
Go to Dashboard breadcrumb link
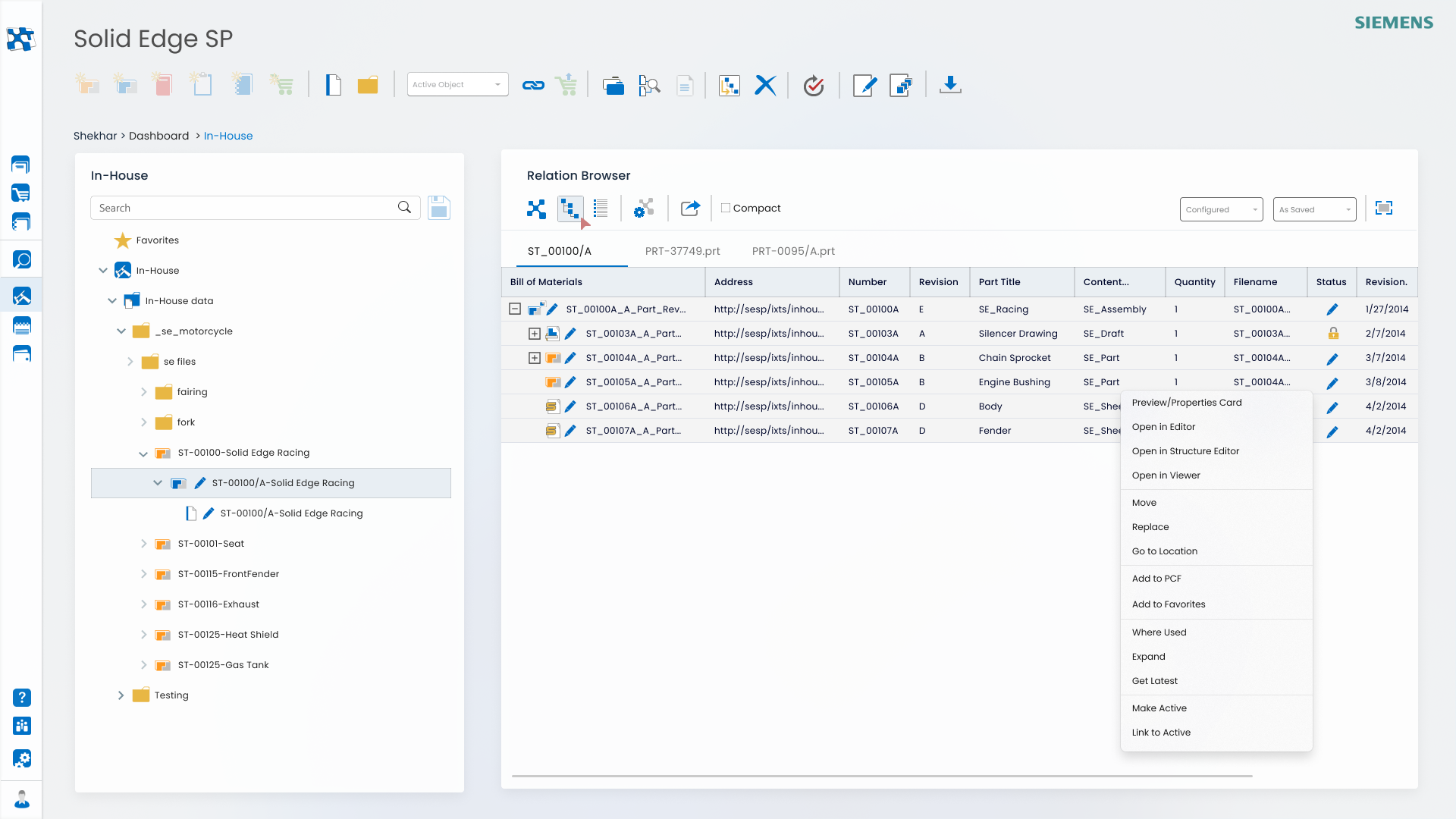click(x=158, y=136)
